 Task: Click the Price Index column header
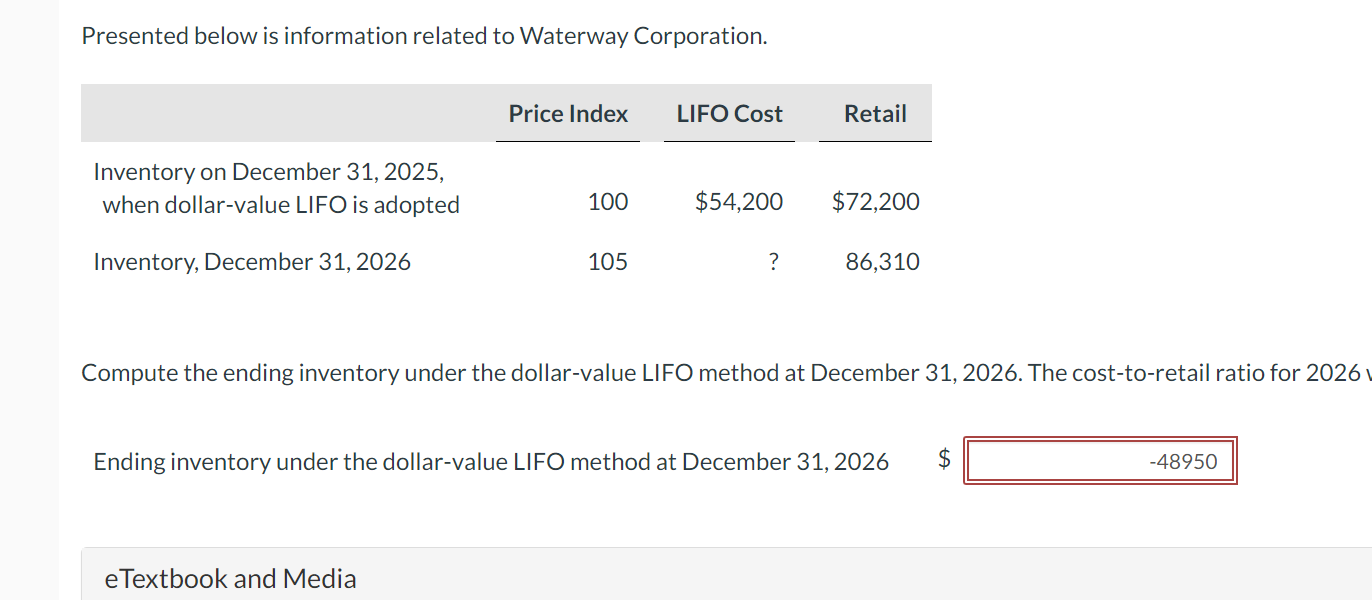568,114
